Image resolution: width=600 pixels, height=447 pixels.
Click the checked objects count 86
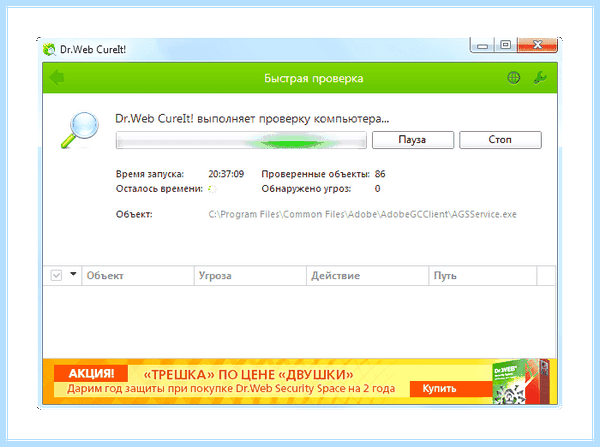coord(380,174)
